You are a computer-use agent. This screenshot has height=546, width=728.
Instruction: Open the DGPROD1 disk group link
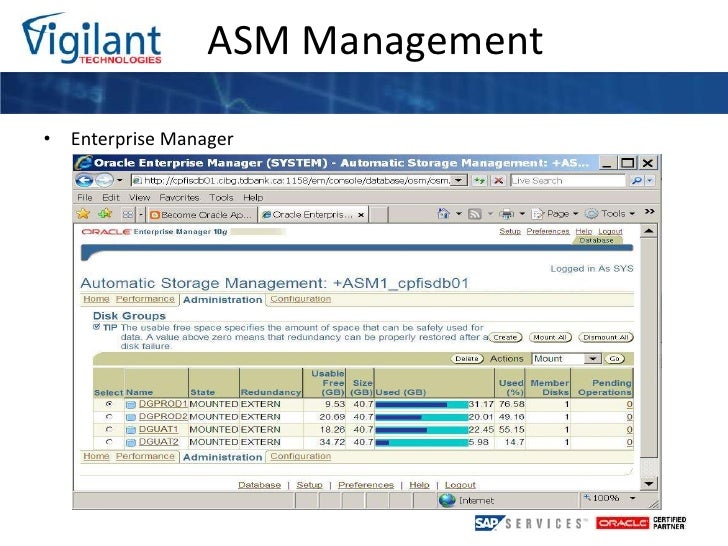pyautogui.click(x=163, y=404)
